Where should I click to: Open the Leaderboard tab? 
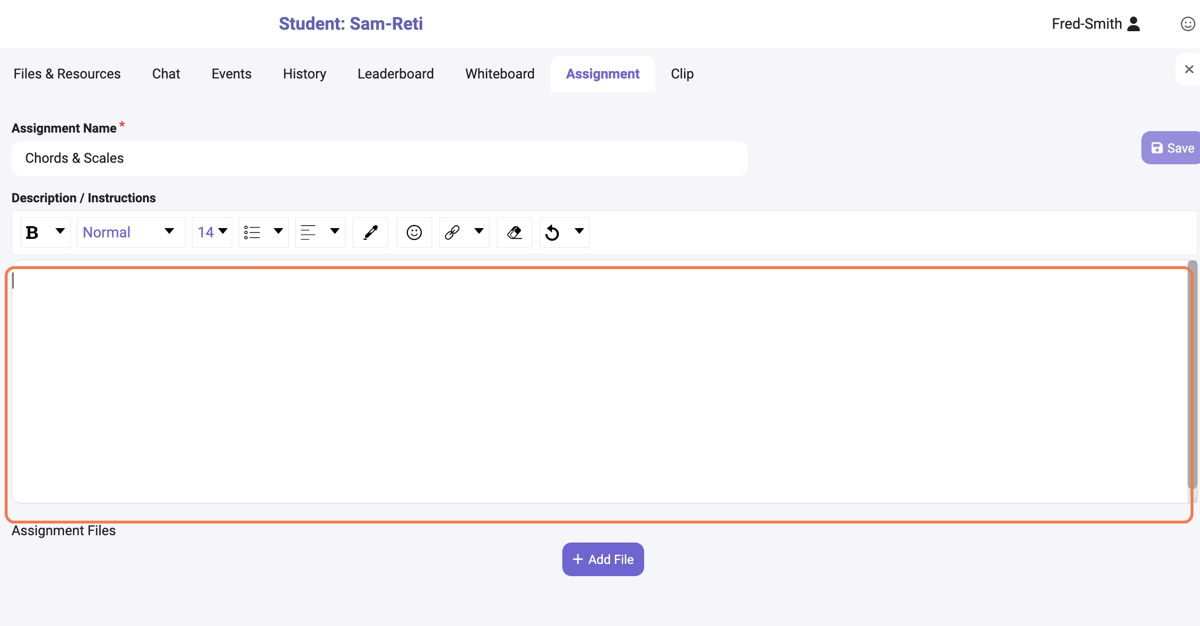pos(396,74)
